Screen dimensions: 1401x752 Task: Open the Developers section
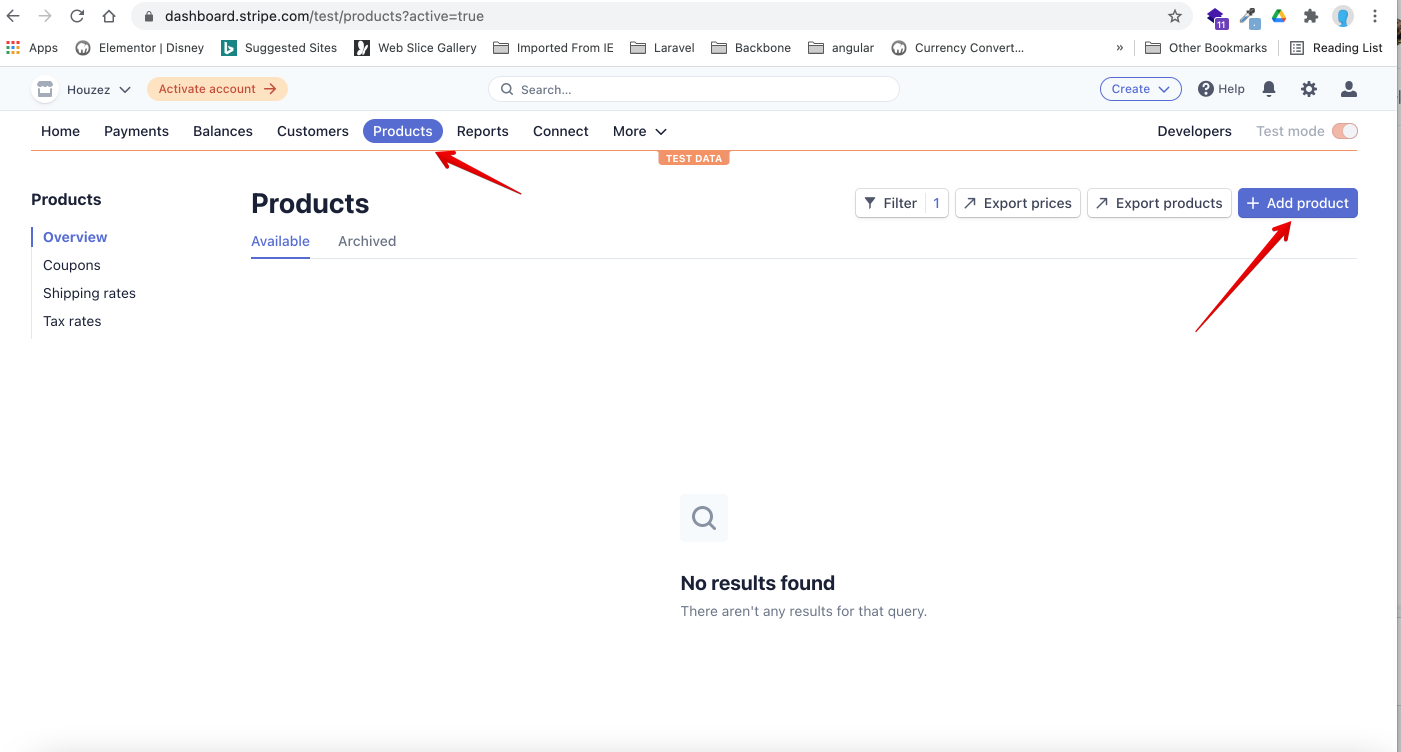pos(1194,131)
